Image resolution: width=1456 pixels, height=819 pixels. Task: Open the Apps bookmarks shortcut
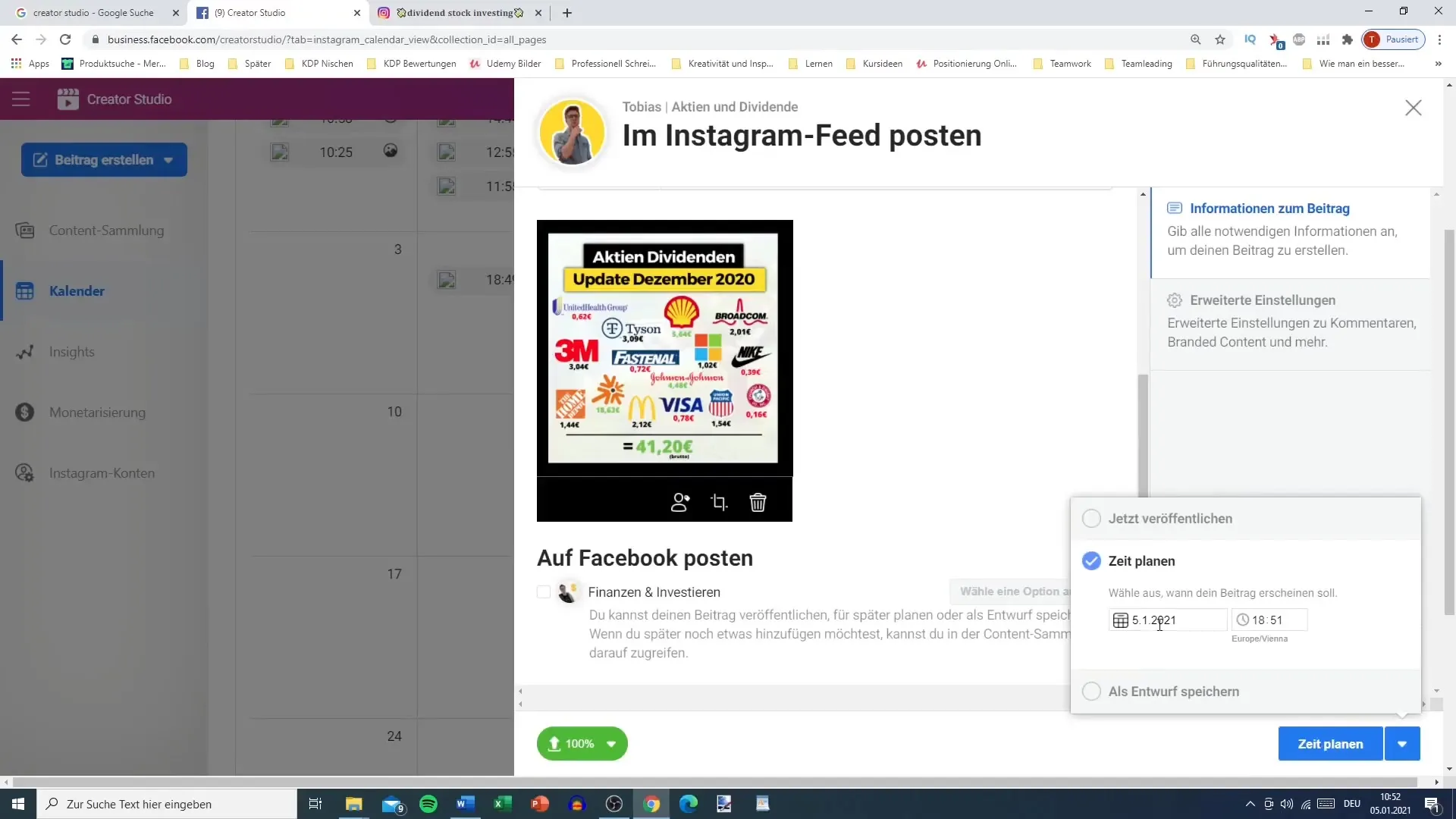[x=30, y=64]
